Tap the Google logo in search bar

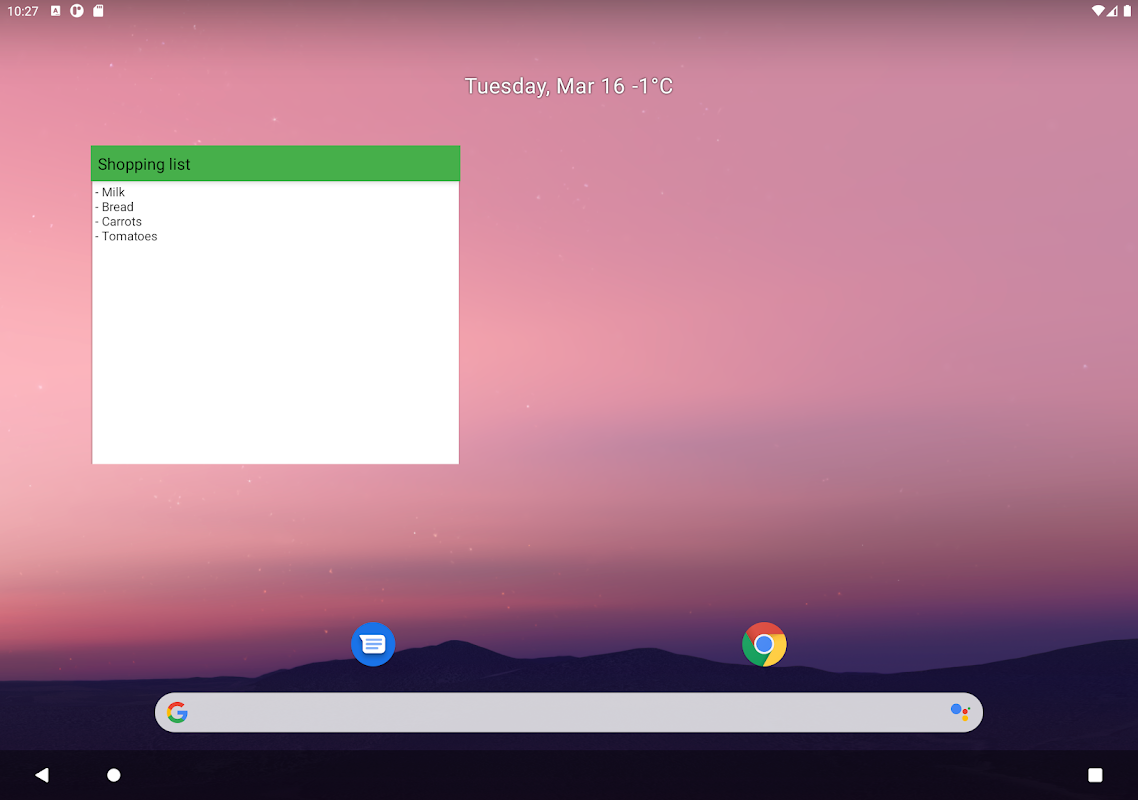[x=177, y=712]
